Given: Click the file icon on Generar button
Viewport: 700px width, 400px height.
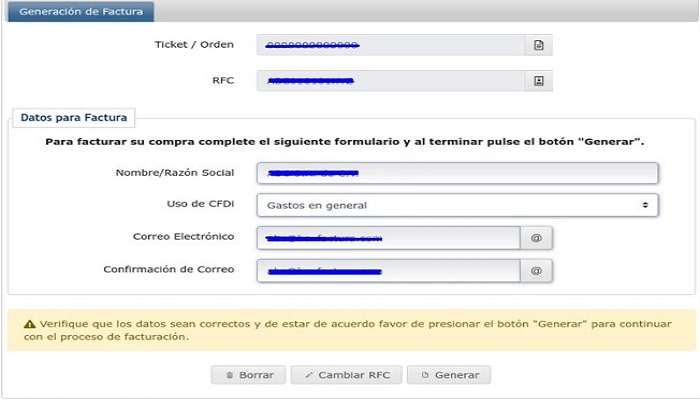Looking at the screenshot, I should (x=425, y=375).
